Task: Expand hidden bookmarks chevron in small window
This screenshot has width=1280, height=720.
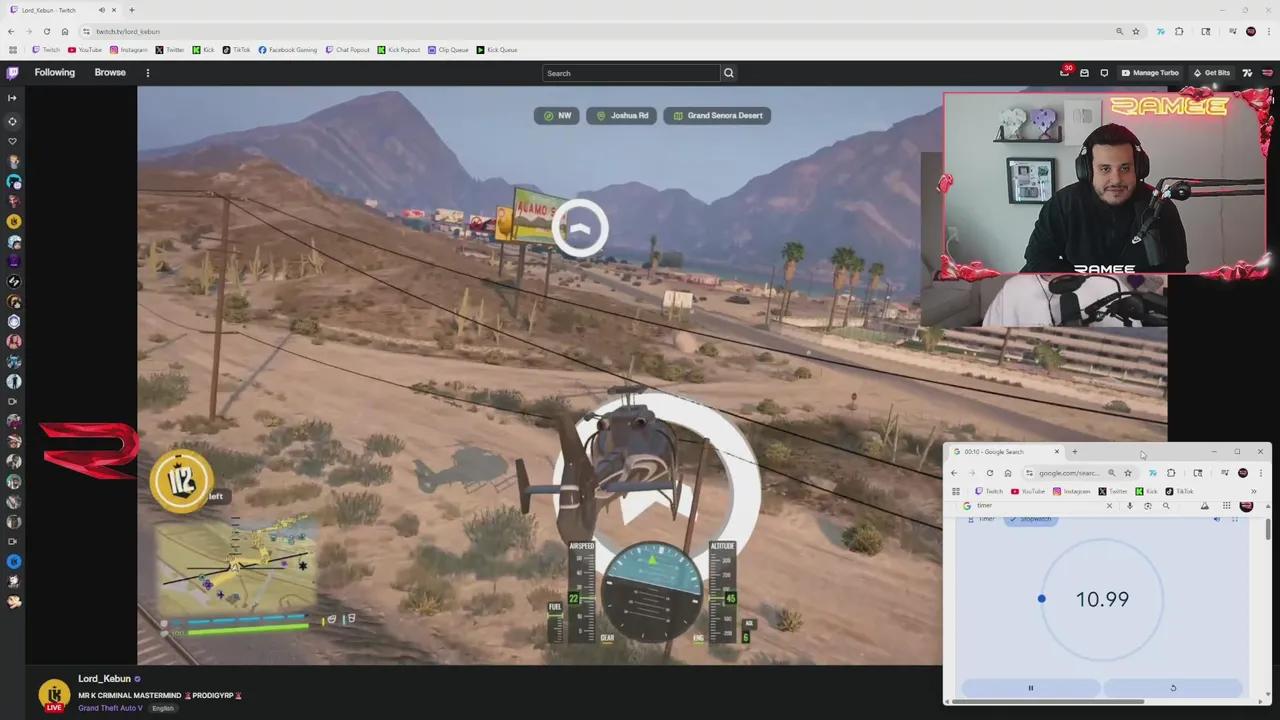Action: click(1253, 491)
